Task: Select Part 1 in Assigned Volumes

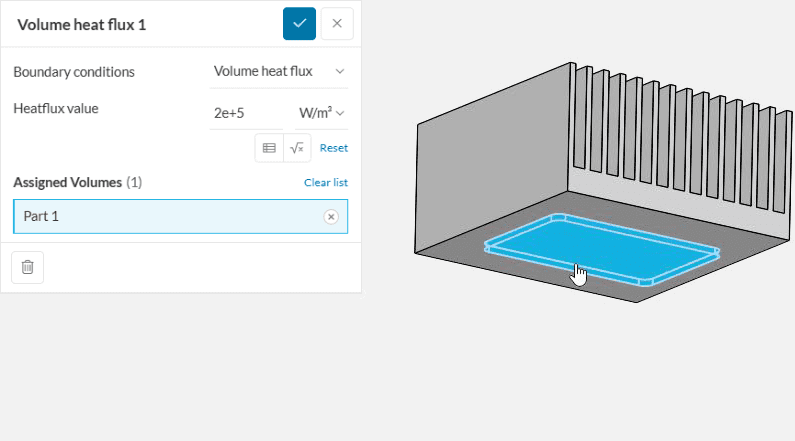Action: pyautogui.click(x=160, y=216)
